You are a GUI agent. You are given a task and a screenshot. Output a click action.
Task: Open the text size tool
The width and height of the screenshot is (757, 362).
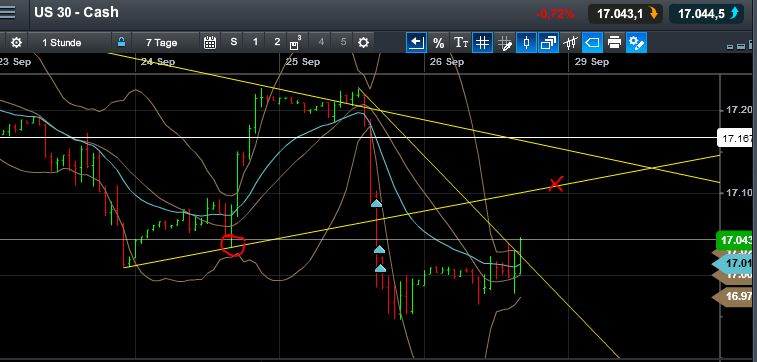tap(461, 43)
